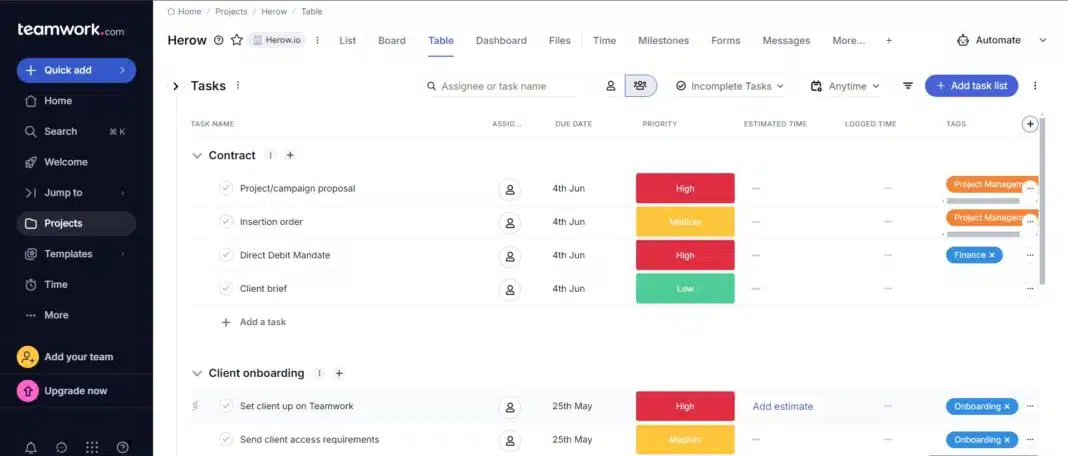Click the add column plus icon

pyautogui.click(x=1030, y=124)
